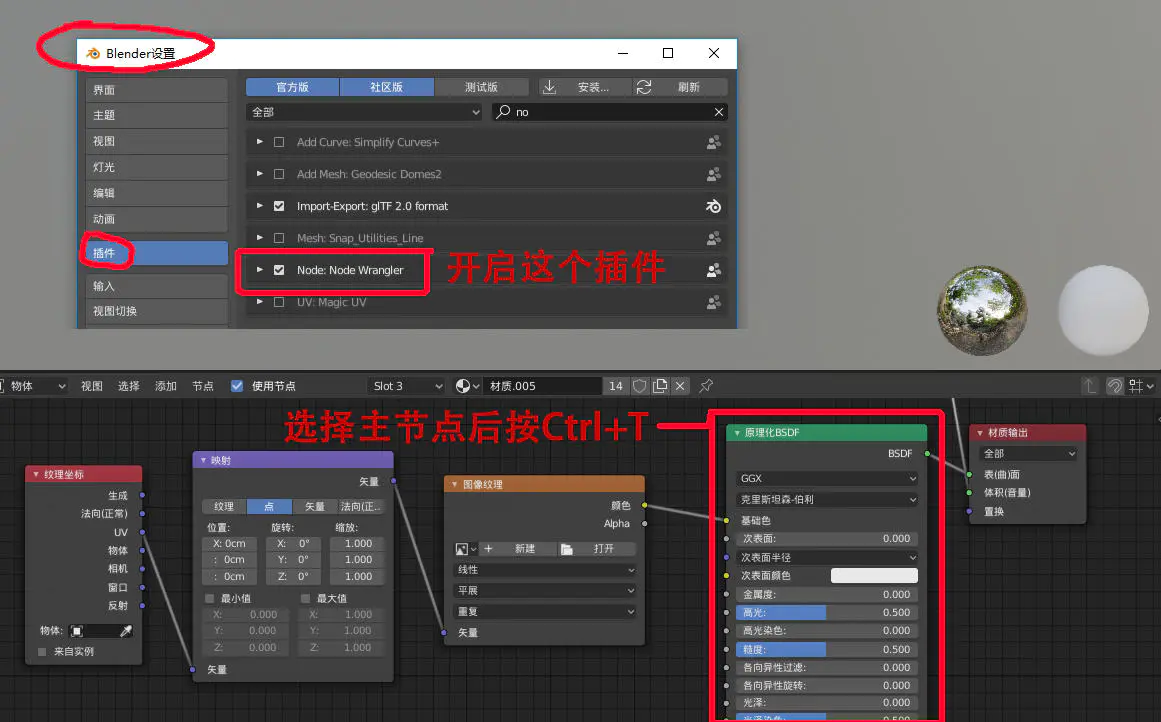Enable UV: Magic UV checkbox
The image size is (1161, 722).
(x=279, y=302)
